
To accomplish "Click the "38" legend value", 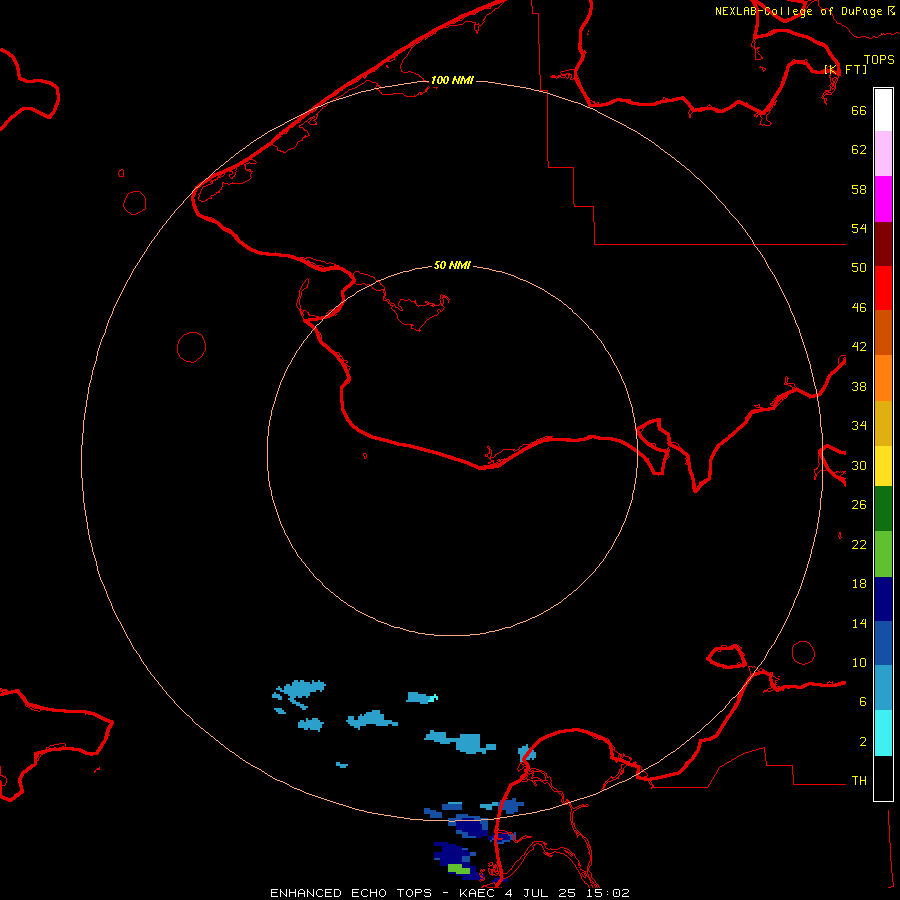I will point(859,386).
